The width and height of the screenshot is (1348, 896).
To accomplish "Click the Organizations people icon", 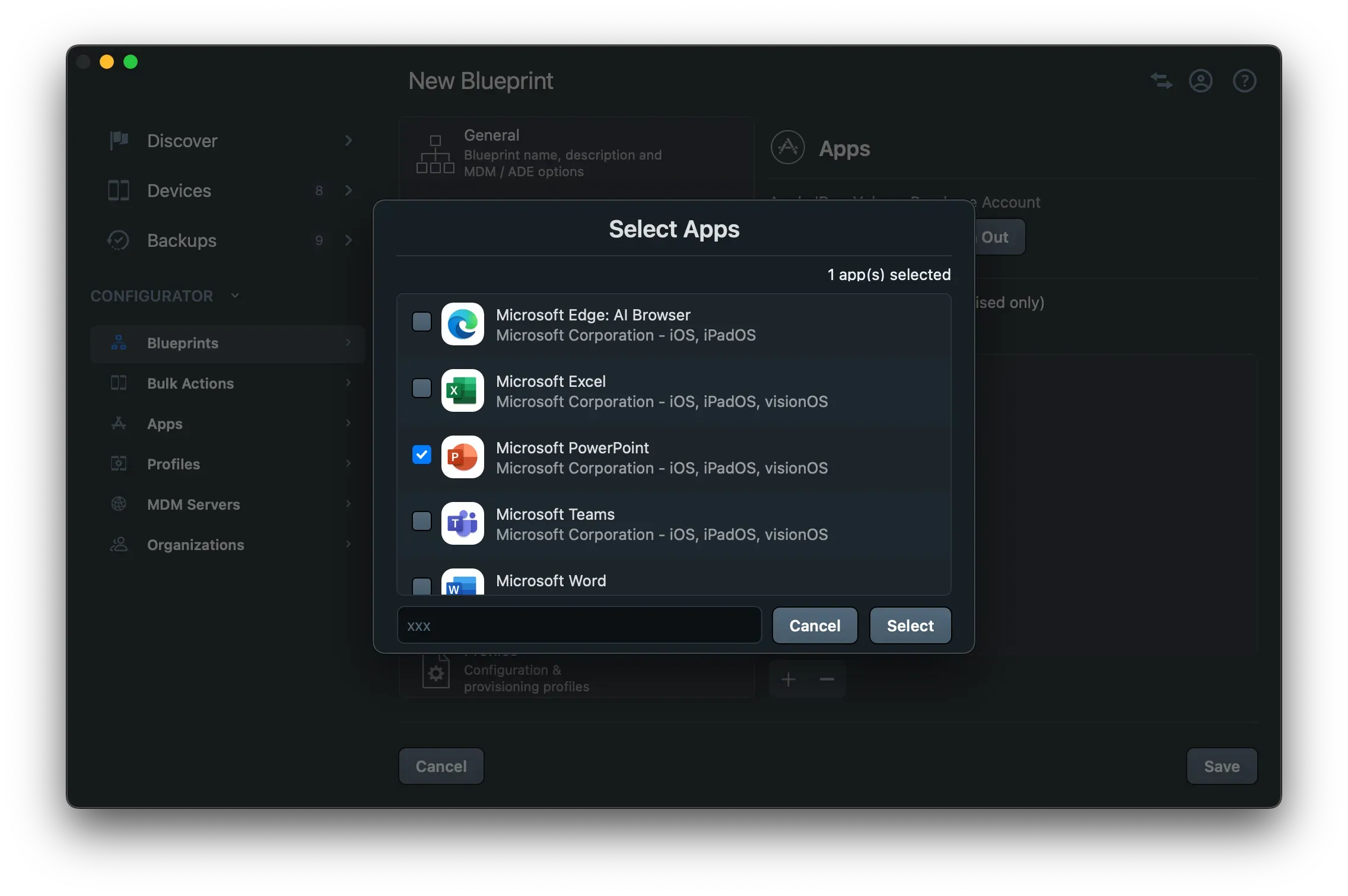I will click(x=118, y=544).
